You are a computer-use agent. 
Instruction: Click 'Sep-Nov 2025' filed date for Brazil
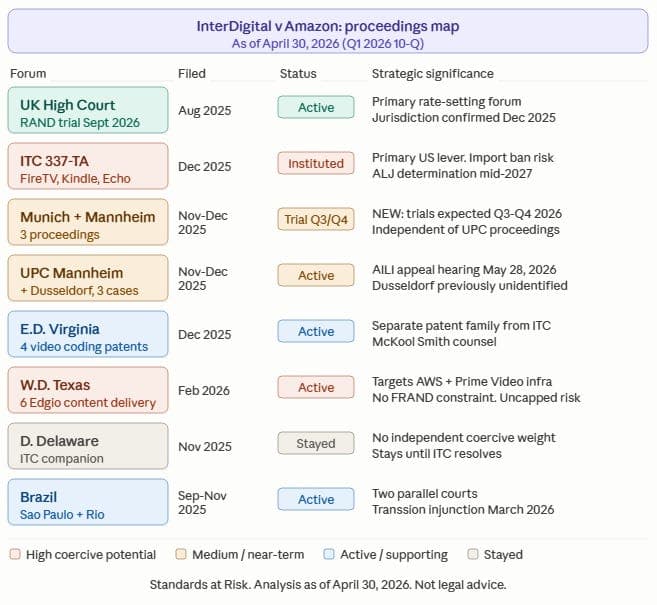tap(202, 503)
